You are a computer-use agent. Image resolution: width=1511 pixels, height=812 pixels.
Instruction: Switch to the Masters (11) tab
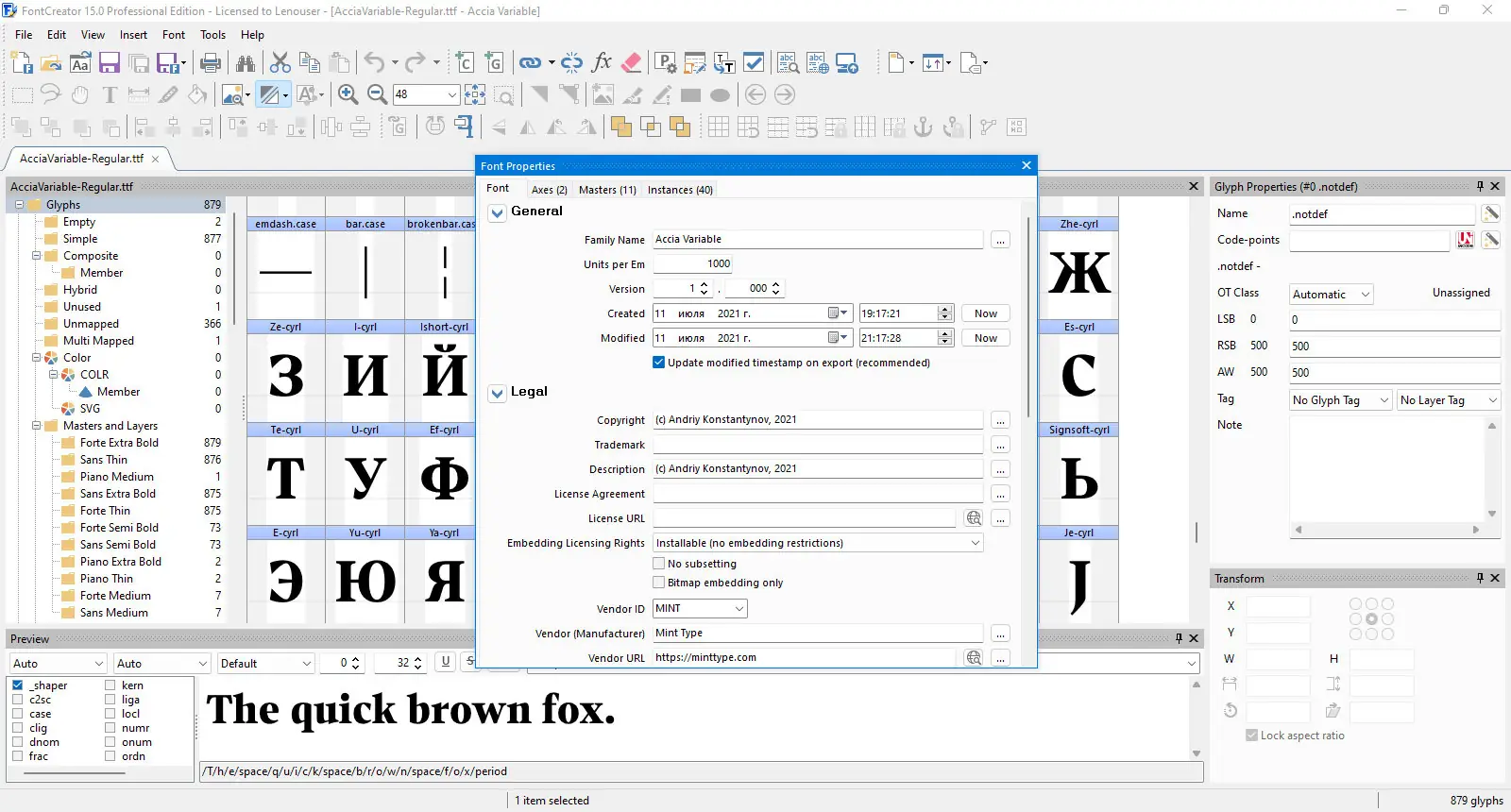607,190
